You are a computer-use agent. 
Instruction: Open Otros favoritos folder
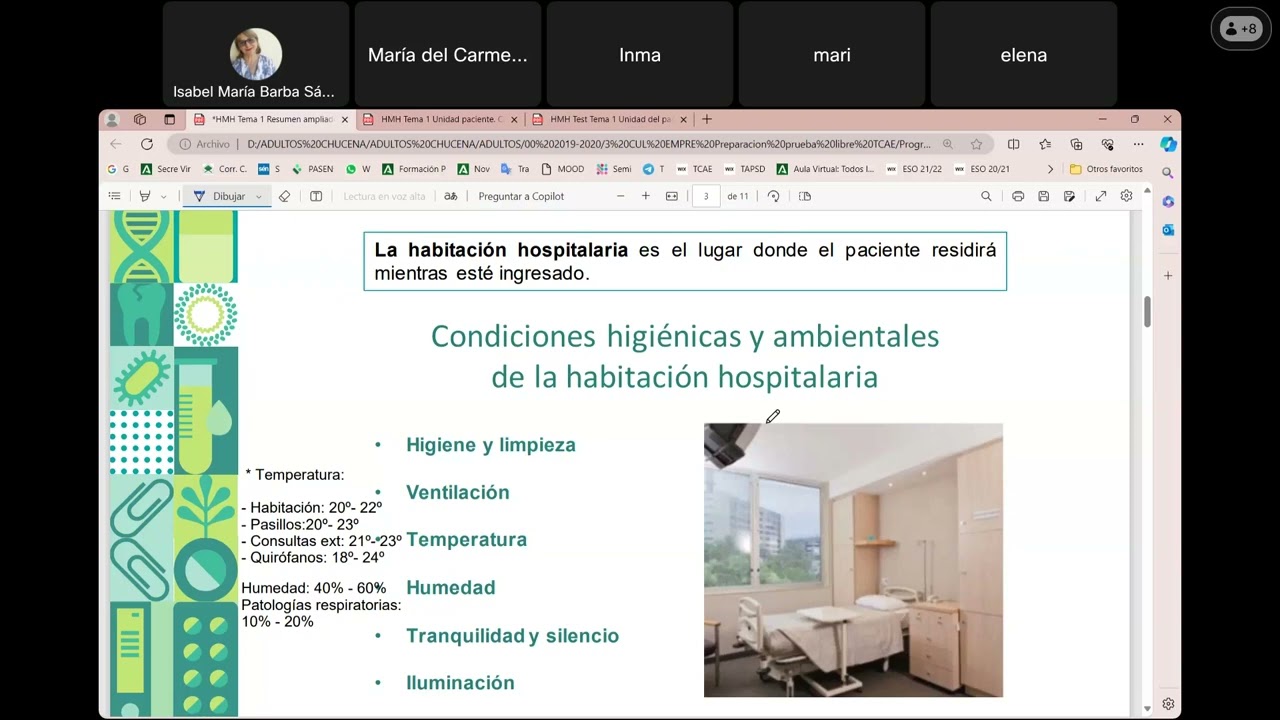(1106, 169)
